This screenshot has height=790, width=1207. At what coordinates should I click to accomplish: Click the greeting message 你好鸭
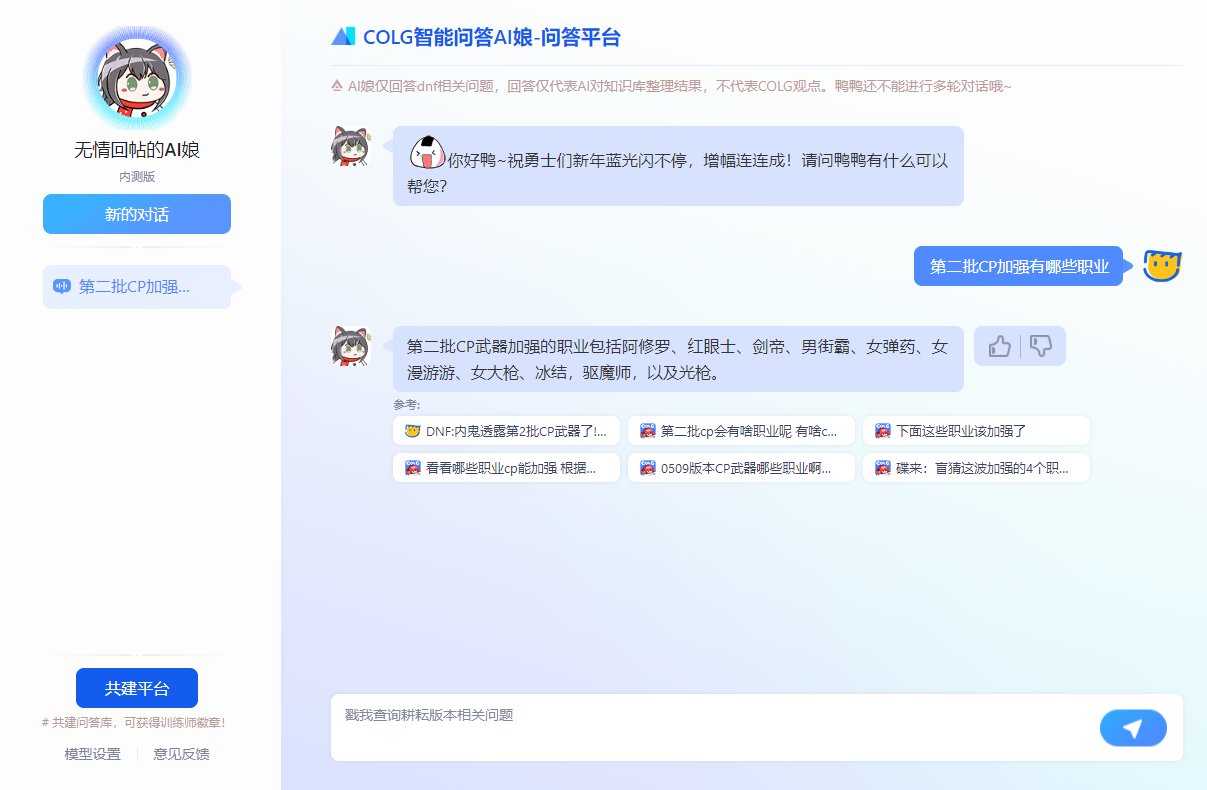tap(678, 166)
